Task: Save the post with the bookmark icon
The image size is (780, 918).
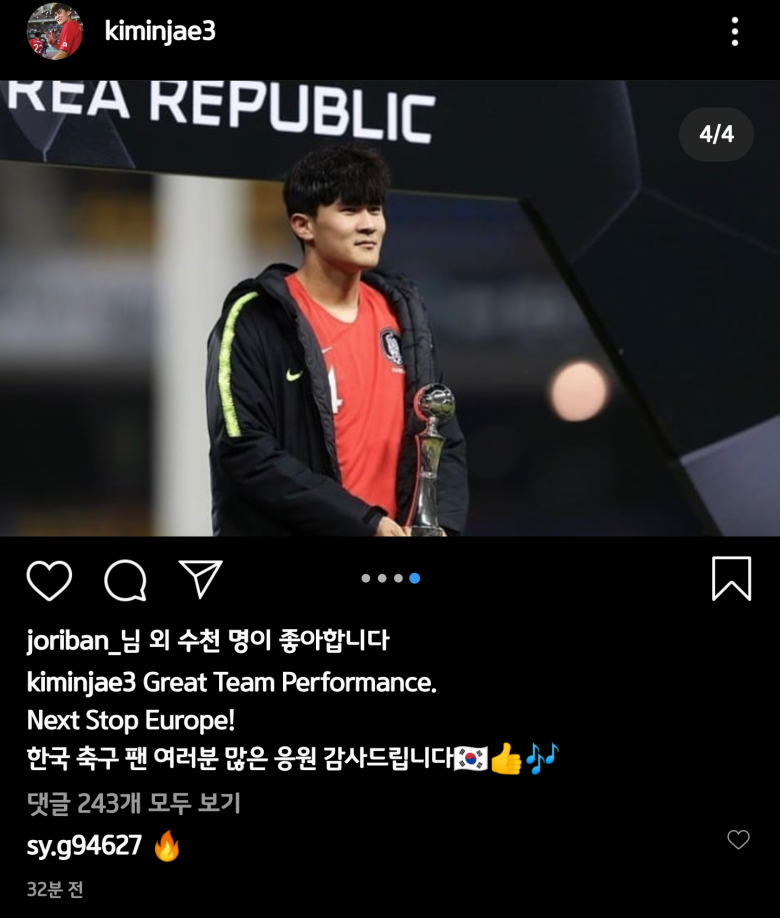Action: [731, 578]
